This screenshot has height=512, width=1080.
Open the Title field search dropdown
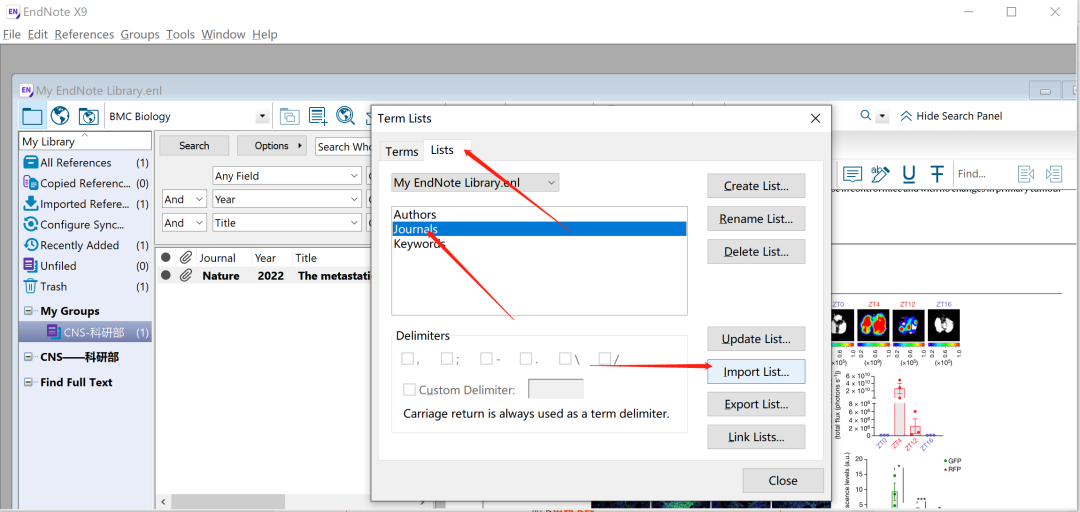point(287,223)
